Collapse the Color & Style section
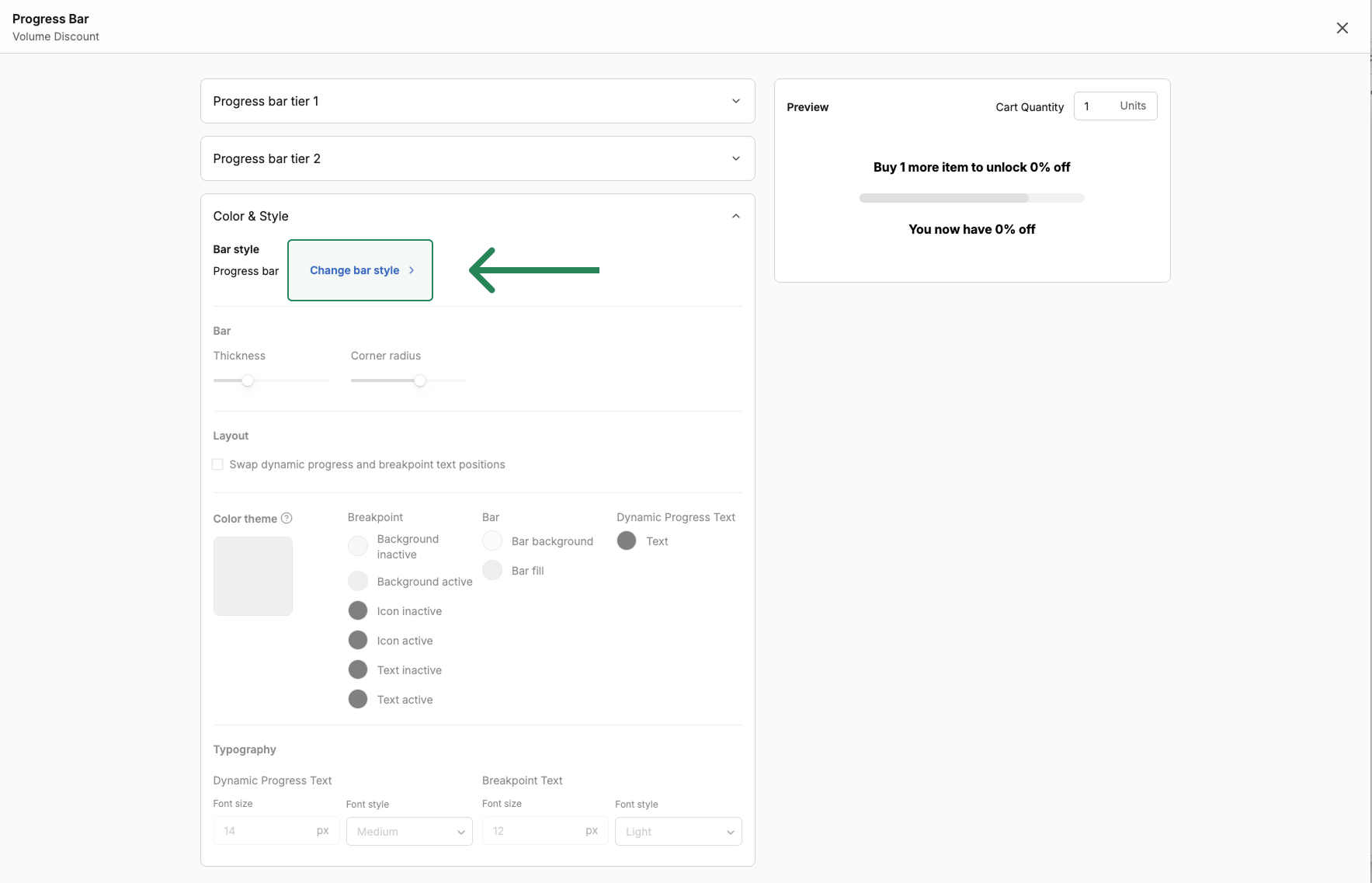 pyautogui.click(x=735, y=216)
